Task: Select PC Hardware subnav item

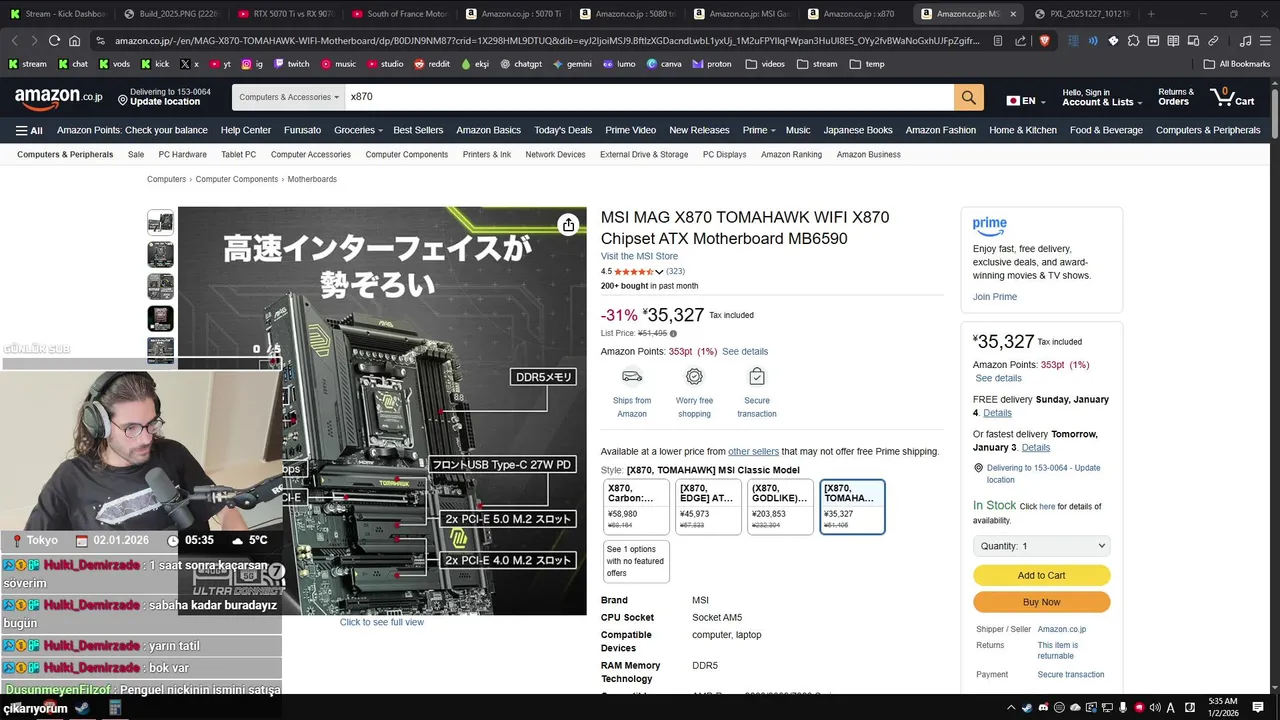Action: point(182,155)
